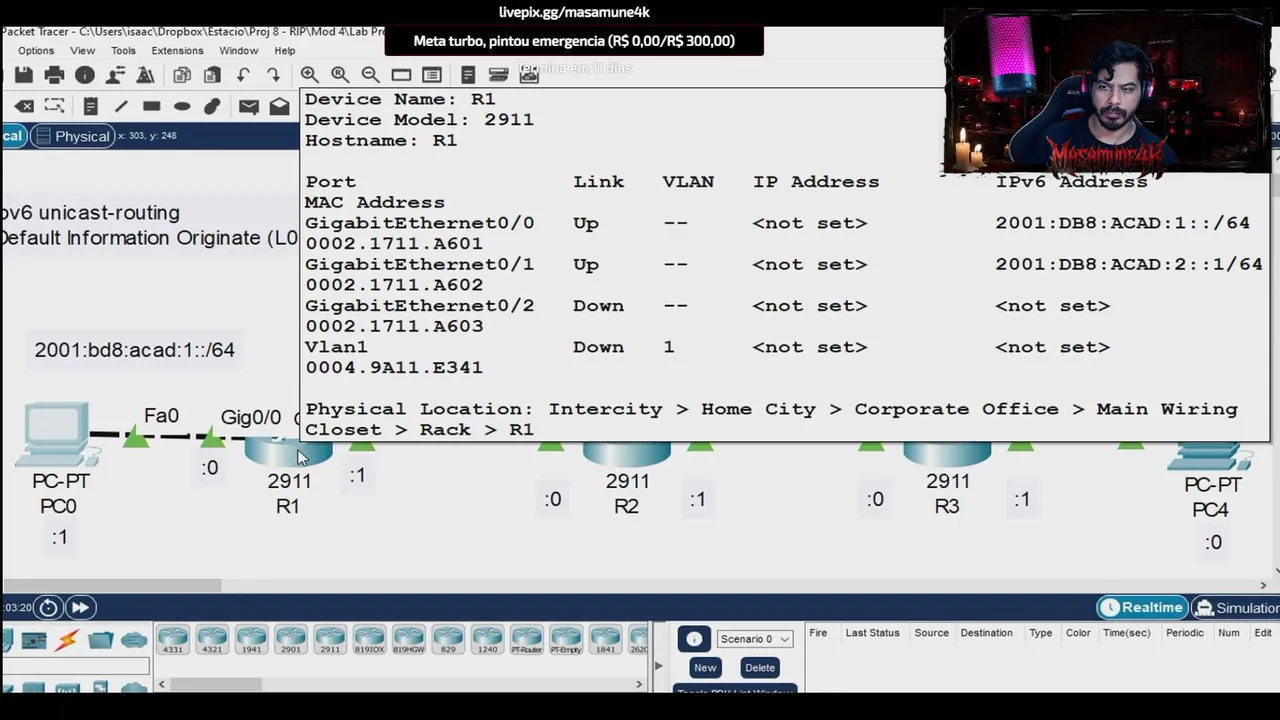
Task: Click the Fast Forward Time button
Action: coord(80,607)
